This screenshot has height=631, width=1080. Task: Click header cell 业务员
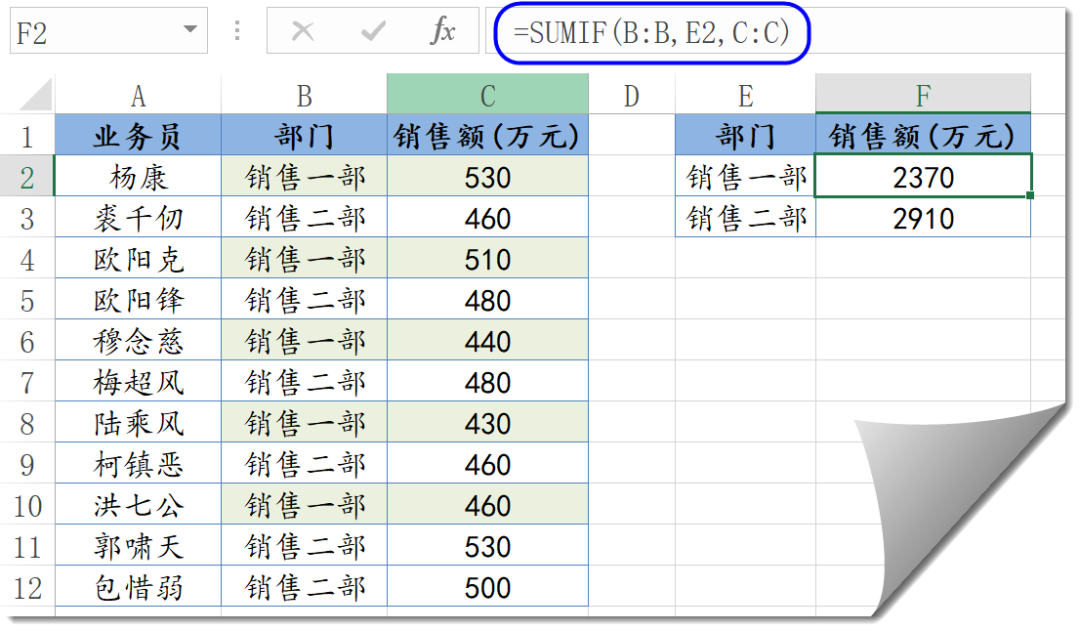138,136
